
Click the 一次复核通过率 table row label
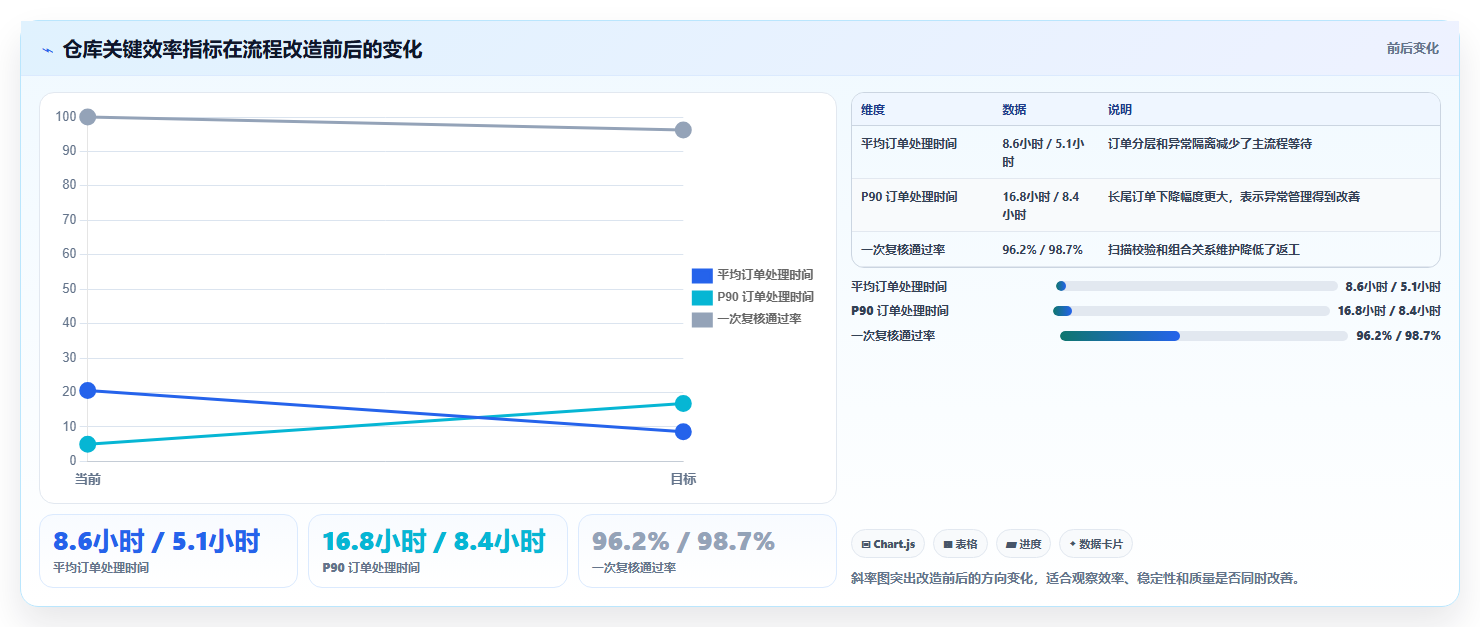point(903,250)
